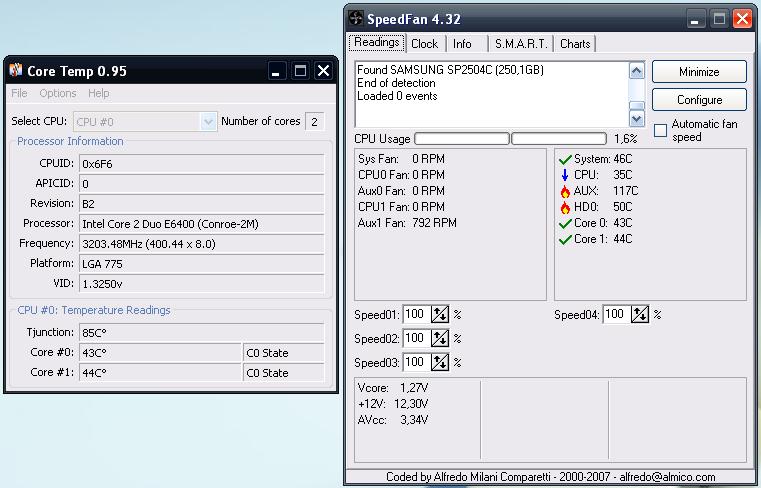Click the SpeedFan log scrollbar thumb
761x488 pixels.
tap(636, 105)
